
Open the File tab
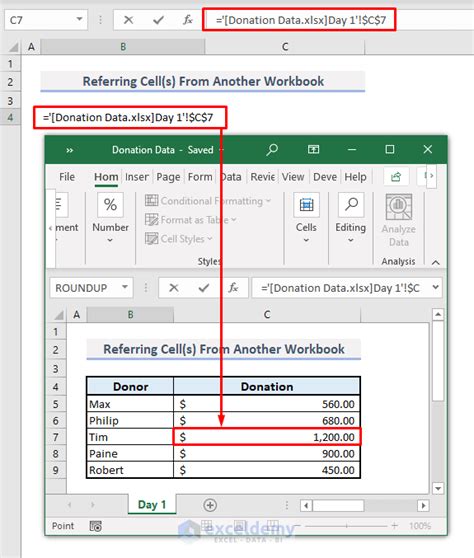67,177
